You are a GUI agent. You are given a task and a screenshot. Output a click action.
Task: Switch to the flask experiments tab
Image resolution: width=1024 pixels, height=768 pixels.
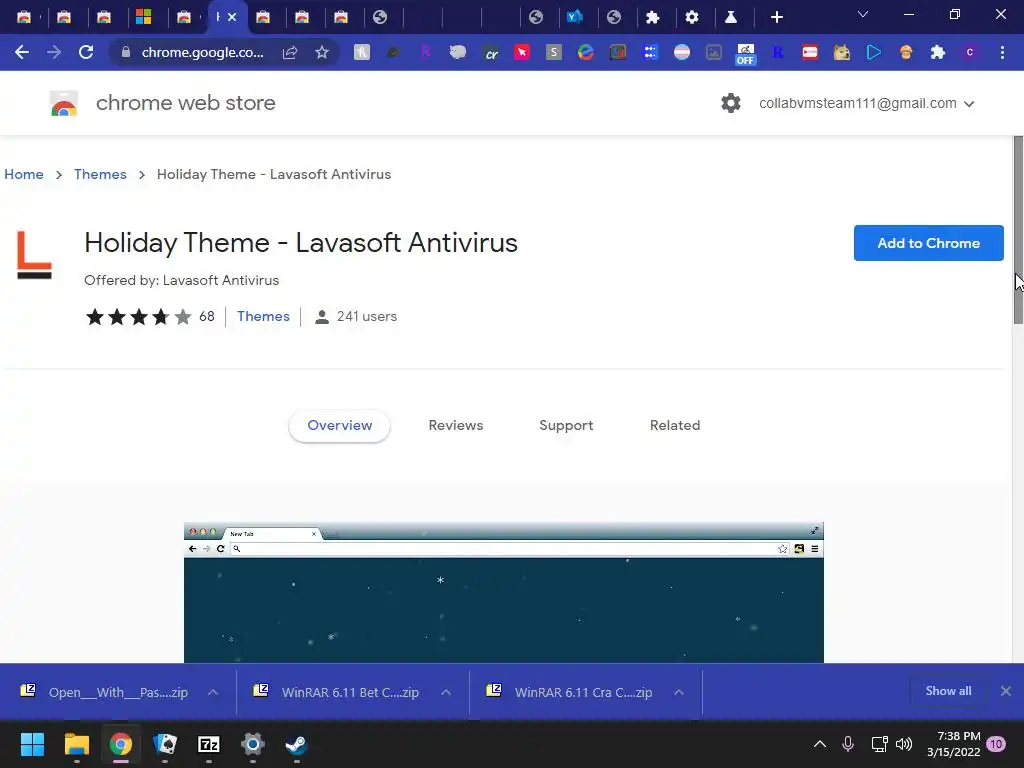pyautogui.click(x=731, y=17)
